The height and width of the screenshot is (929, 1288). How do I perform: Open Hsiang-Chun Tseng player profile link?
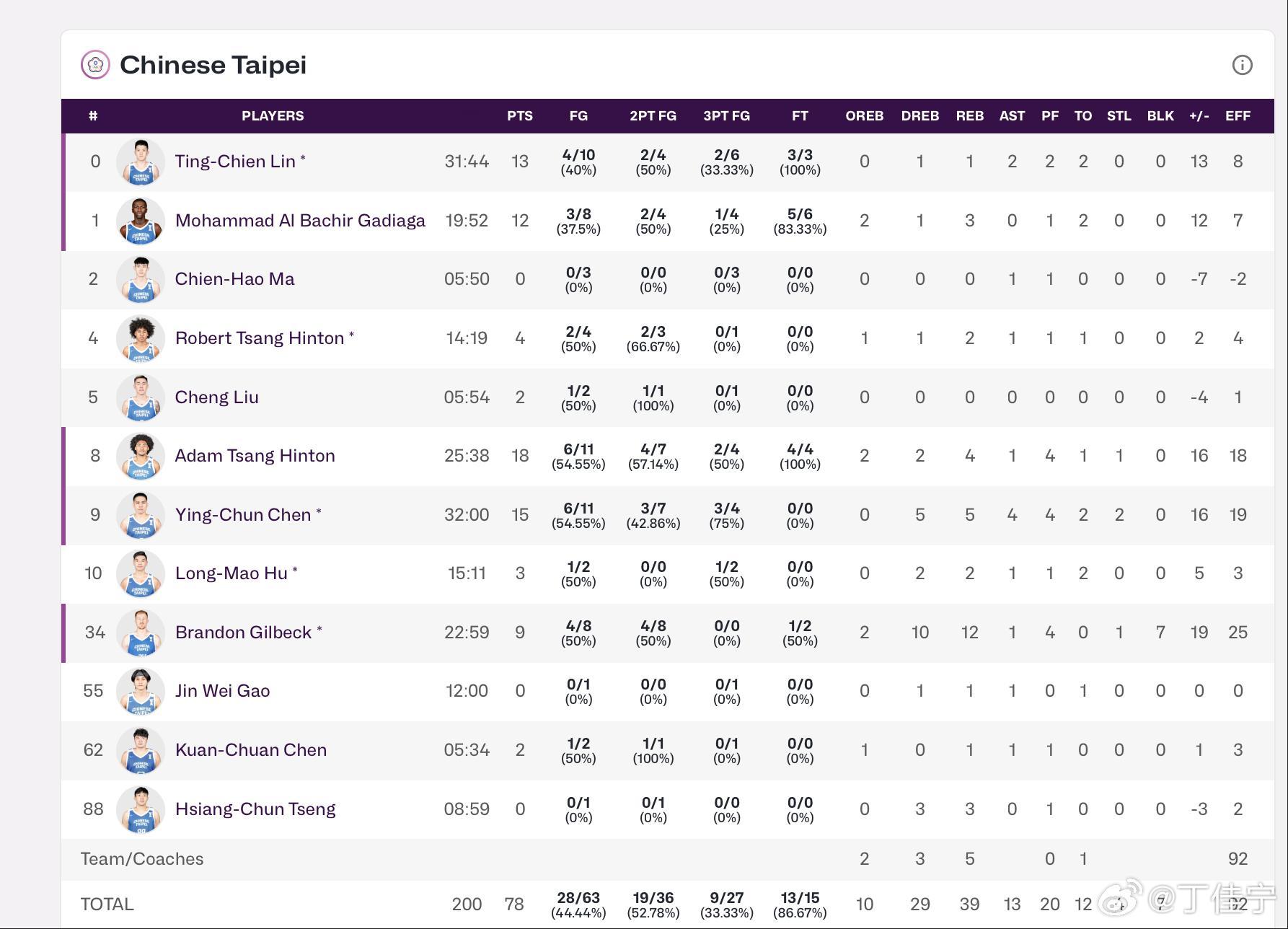point(255,809)
